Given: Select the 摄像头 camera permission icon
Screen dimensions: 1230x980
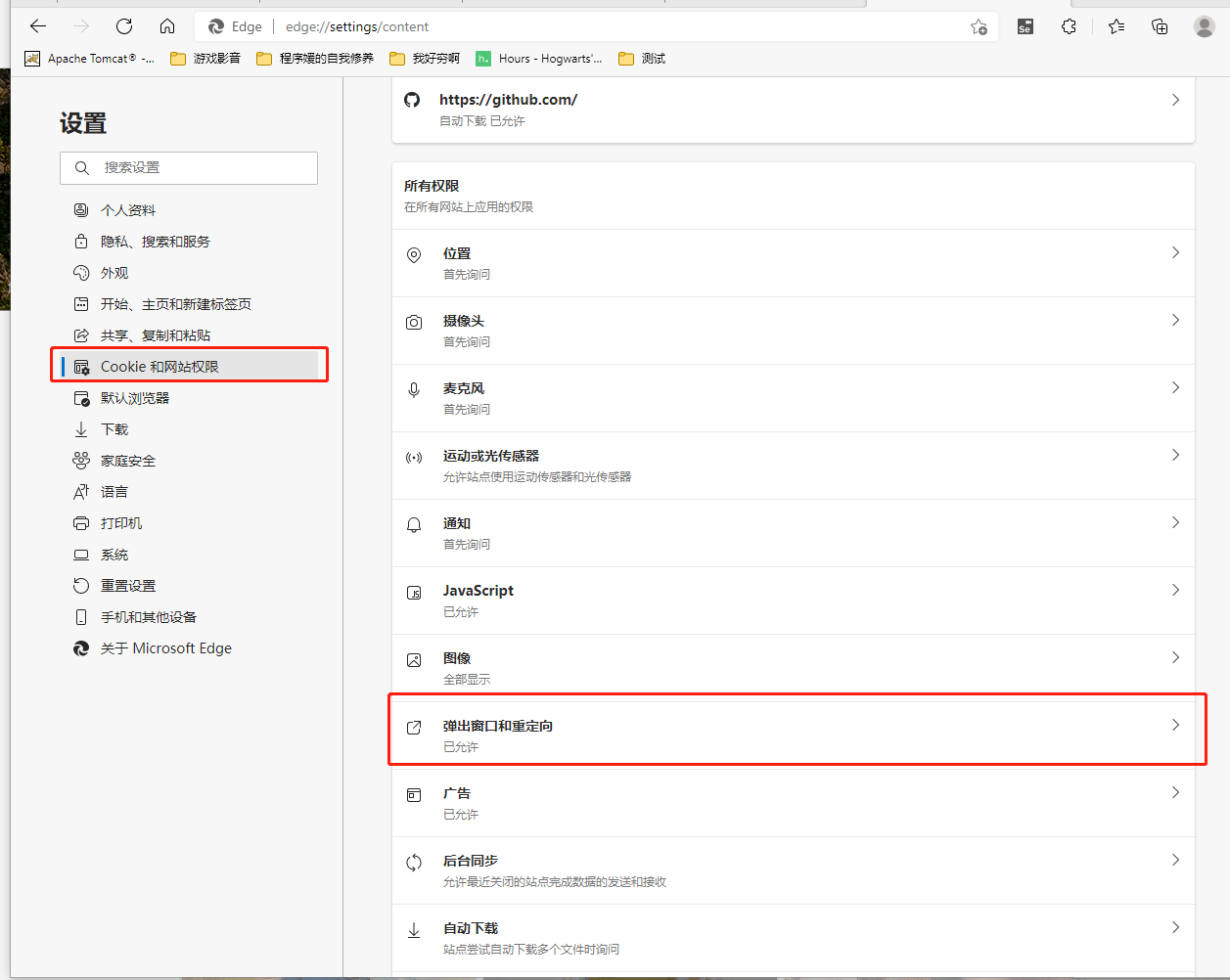Looking at the screenshot, I should pyautogui.click(x=413, y=320).
